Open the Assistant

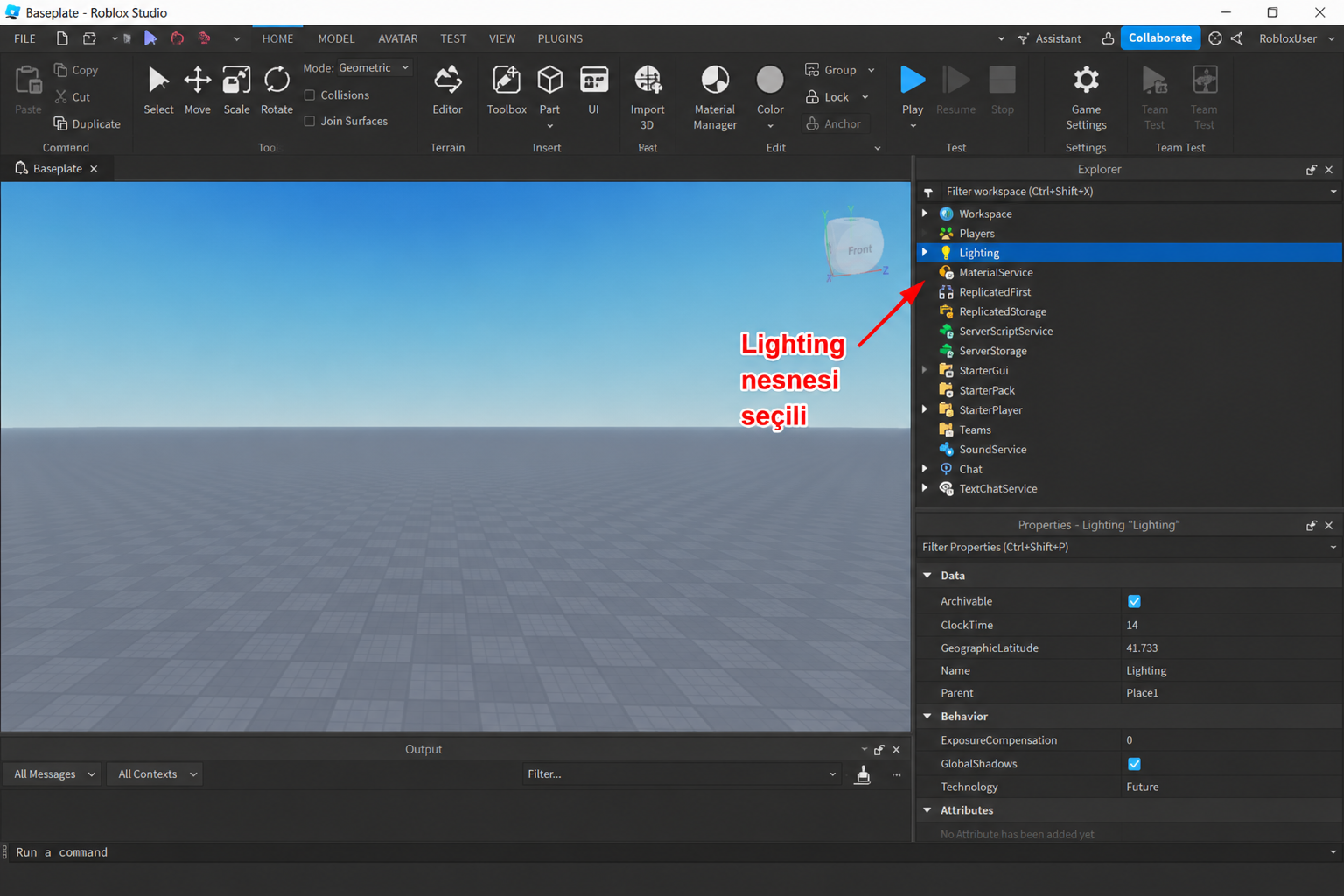click(1050, 38)
